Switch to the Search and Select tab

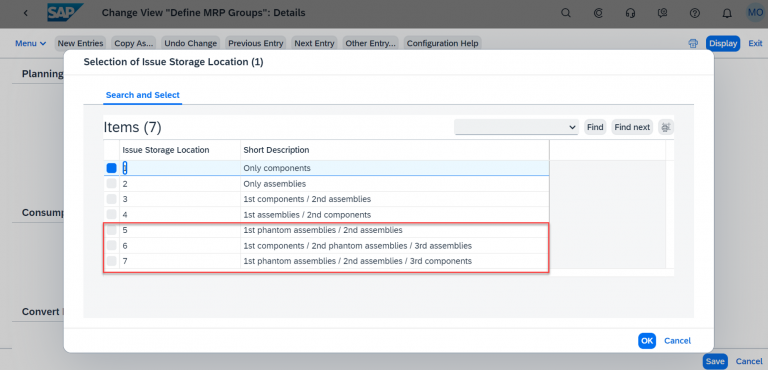pos(143,95)
